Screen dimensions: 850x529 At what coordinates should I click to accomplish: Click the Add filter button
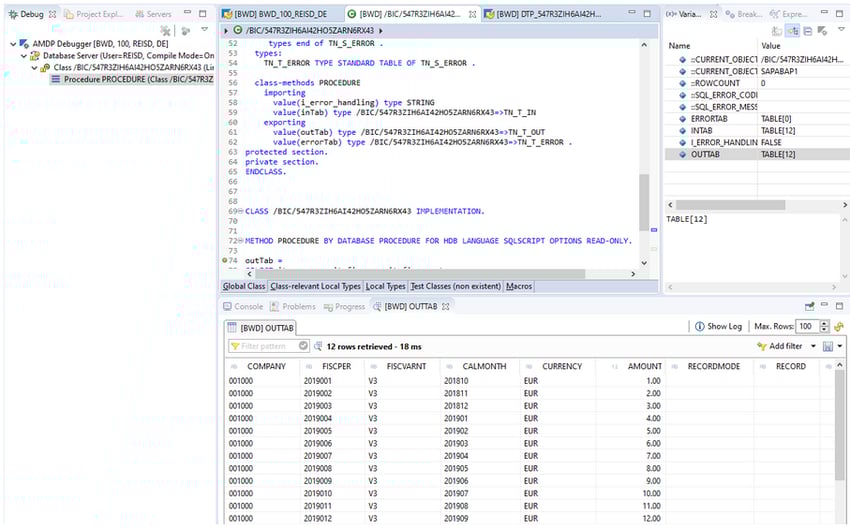[780, 346]
